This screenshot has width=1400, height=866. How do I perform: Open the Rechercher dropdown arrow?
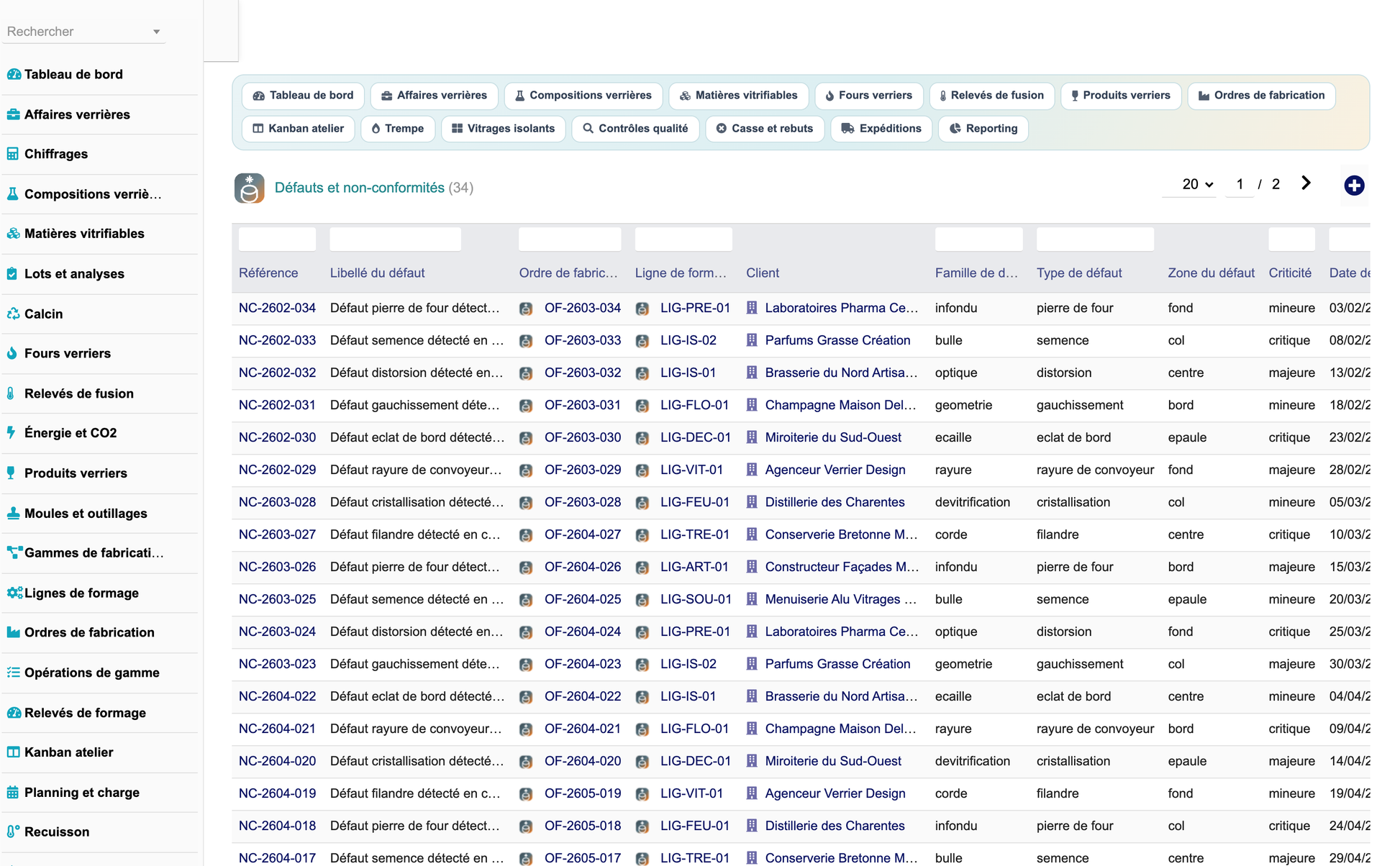click(x=156, y=32)
